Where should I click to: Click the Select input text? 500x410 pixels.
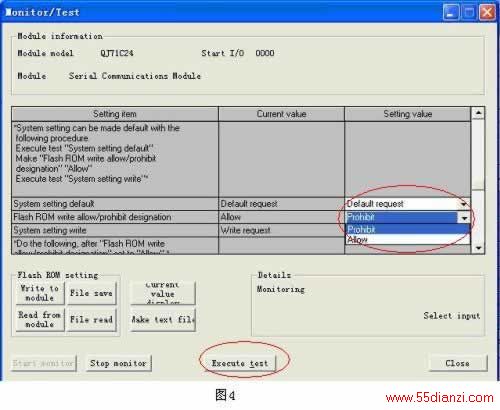pos(452,316)
